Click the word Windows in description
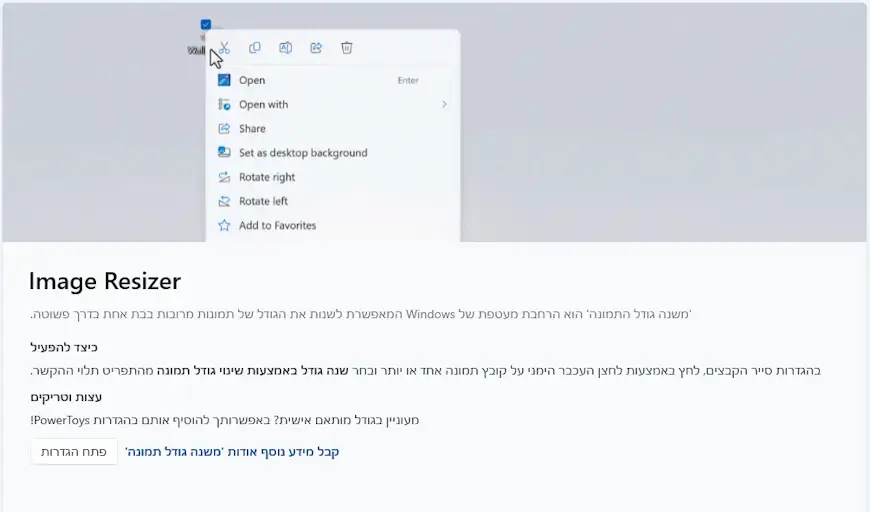This screenshot has height=512, width=870. point(431,315)
